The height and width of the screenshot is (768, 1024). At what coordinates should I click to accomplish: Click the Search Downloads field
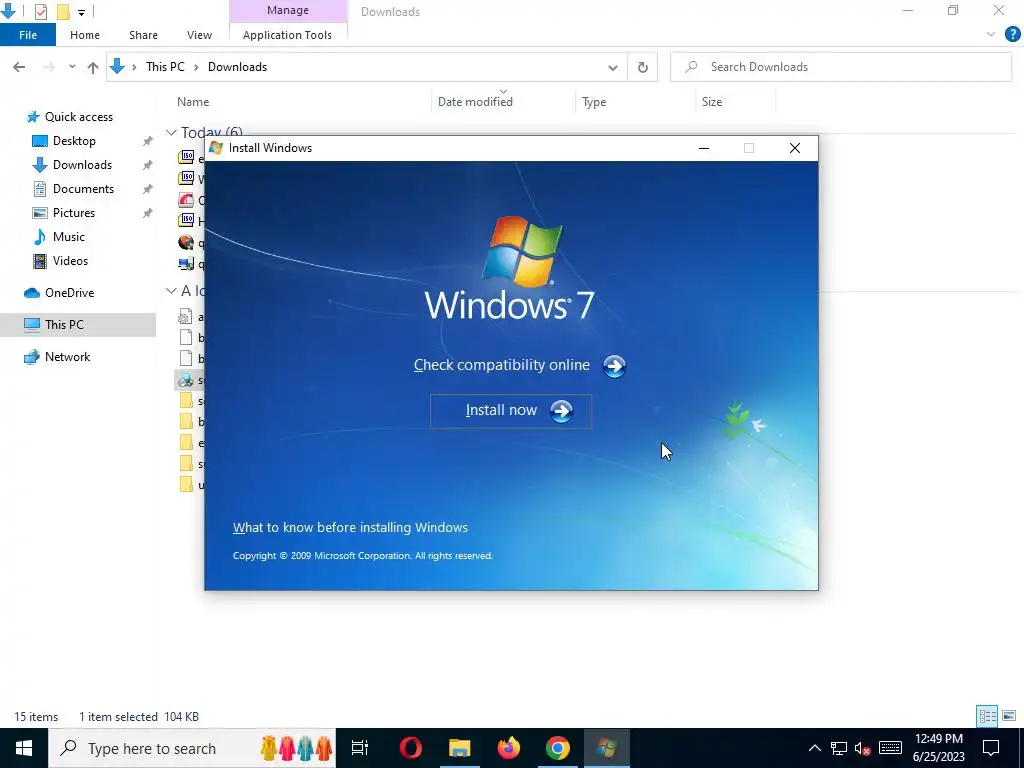coord(841,67)
